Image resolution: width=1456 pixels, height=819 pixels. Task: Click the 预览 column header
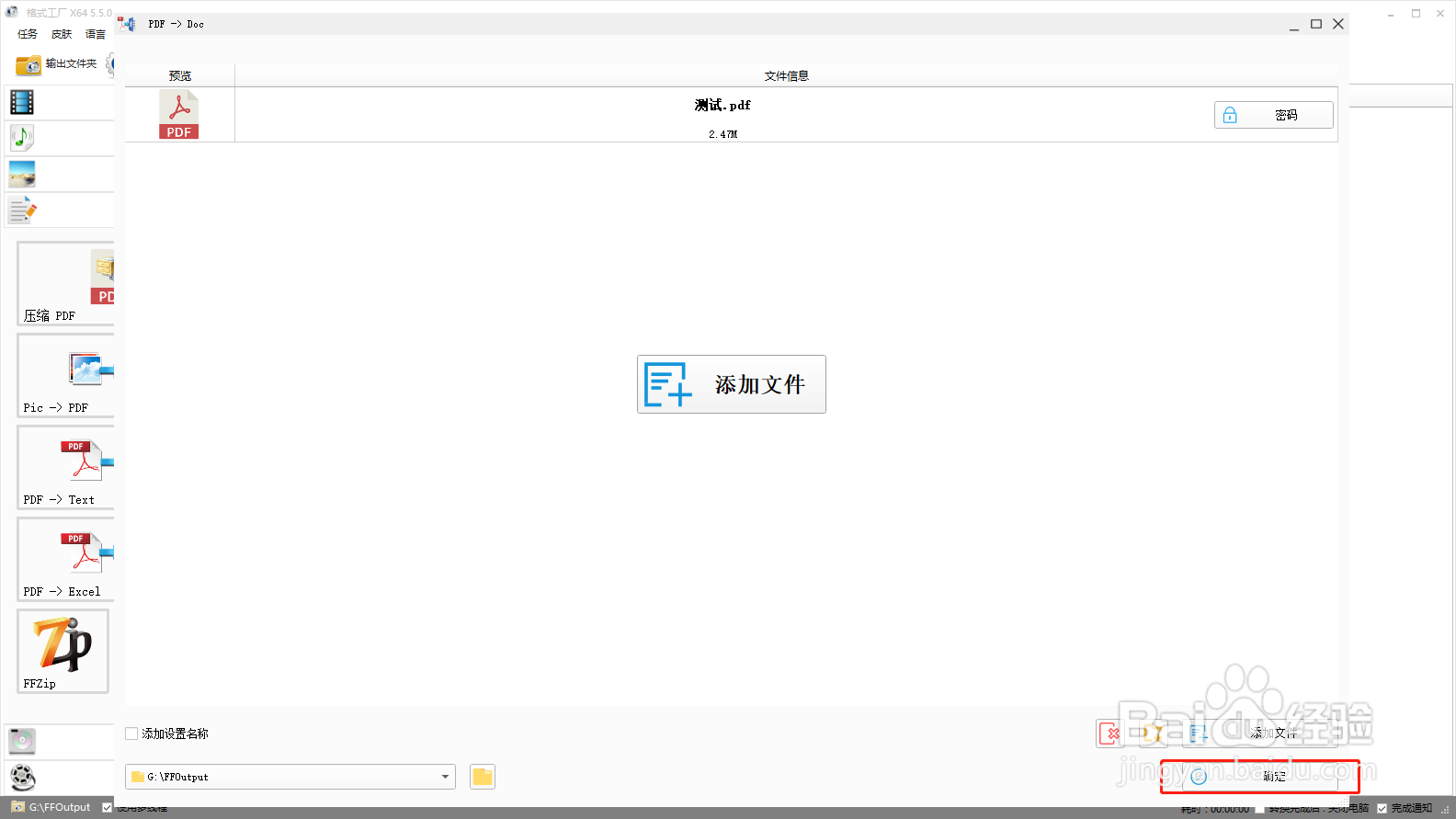180,76
